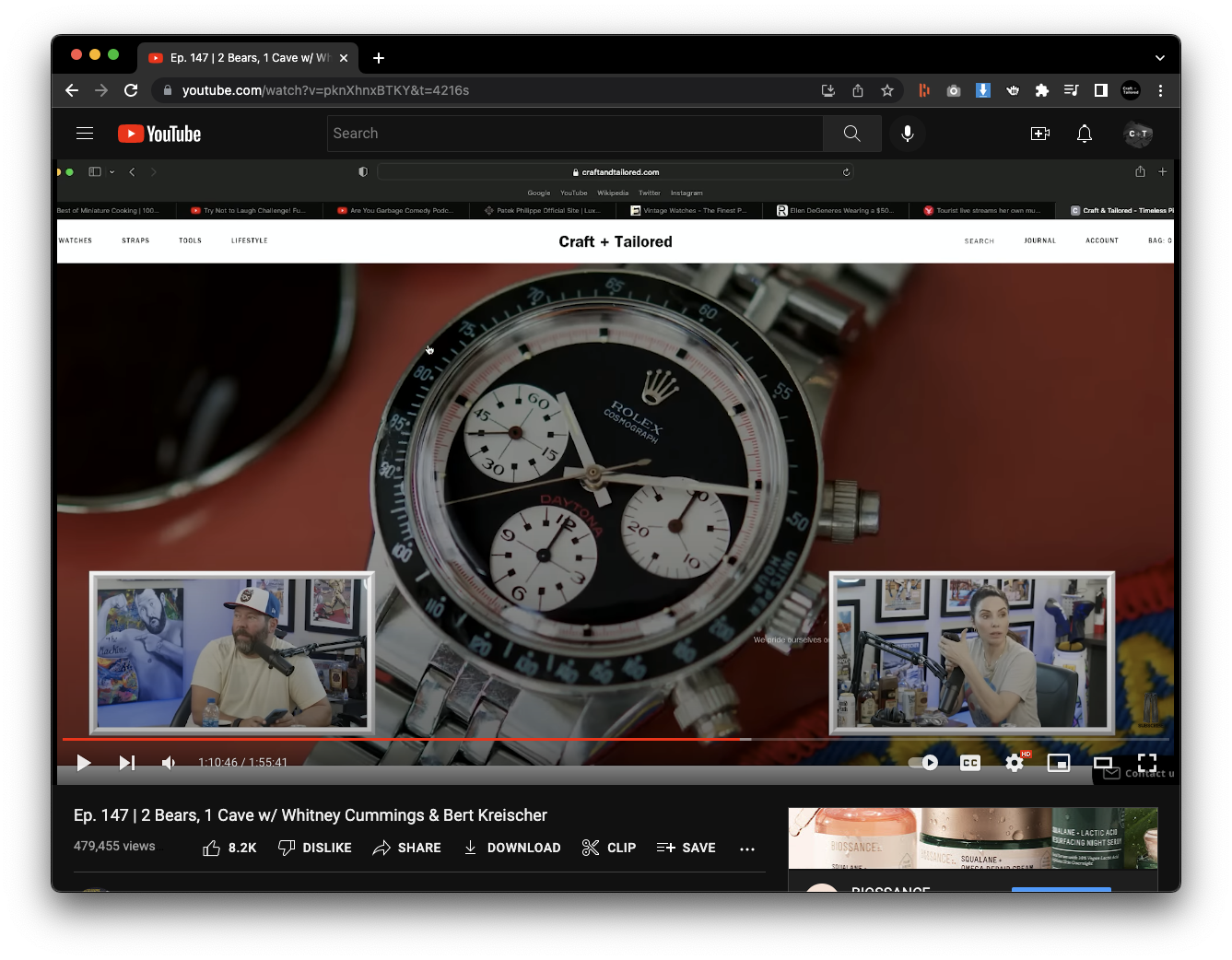Click the install app icon in address bar
1232x960 pixels.
828,90
